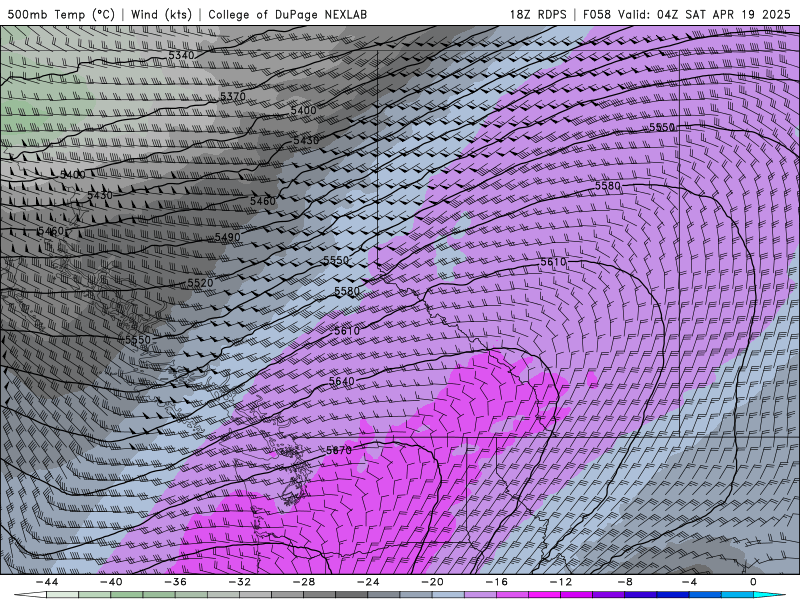
Task: Click the 5640 height contour label
Action: click(x=342, y=382)
